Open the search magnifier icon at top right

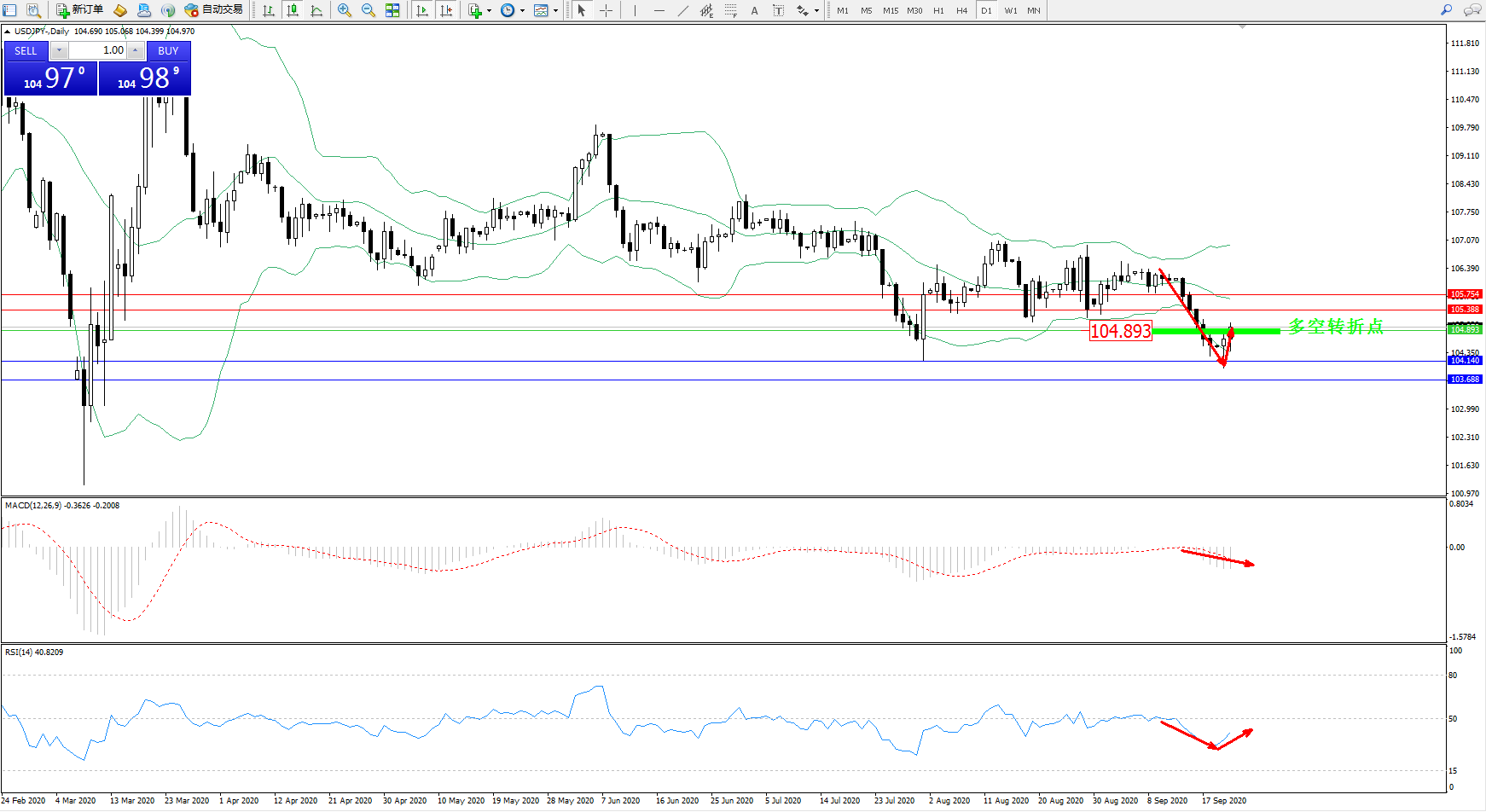1446,10
